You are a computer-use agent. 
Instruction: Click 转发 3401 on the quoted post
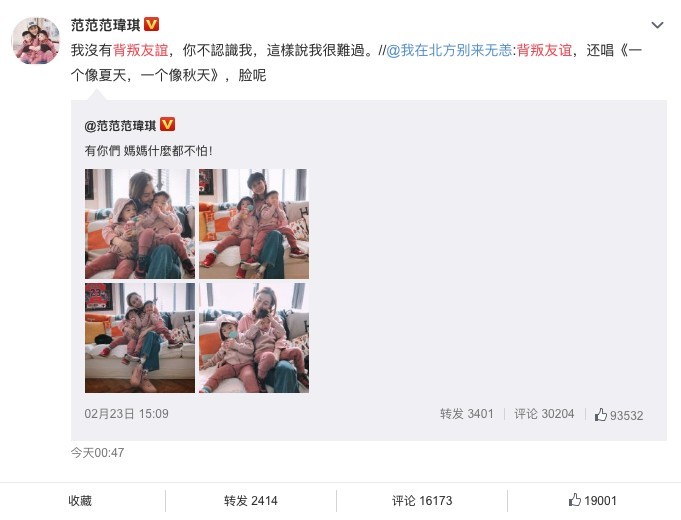(466, 414)
